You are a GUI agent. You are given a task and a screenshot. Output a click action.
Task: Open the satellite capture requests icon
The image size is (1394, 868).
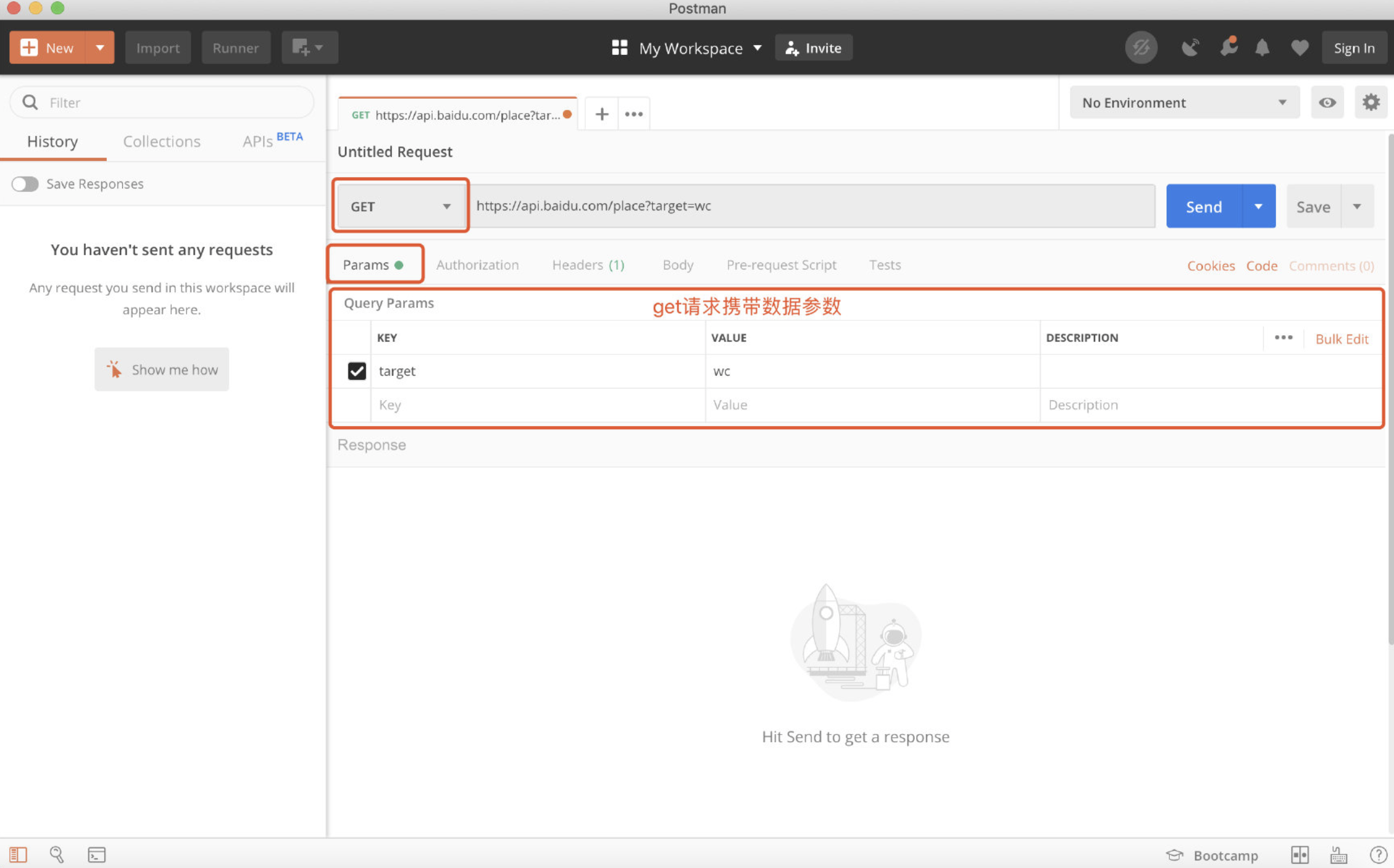1190,48
